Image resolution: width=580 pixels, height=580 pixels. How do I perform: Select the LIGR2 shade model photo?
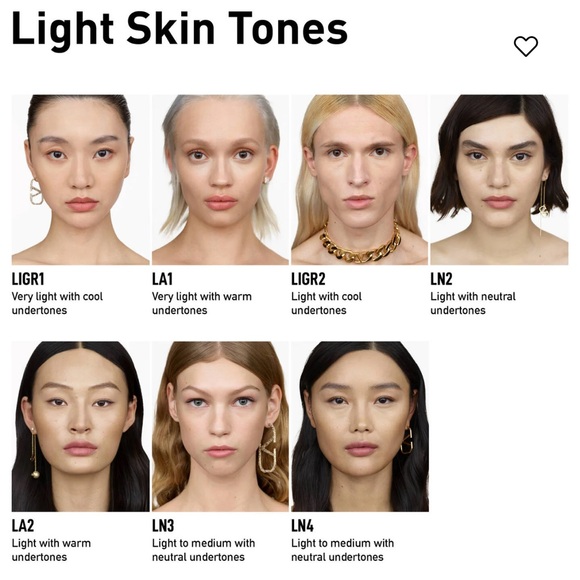click(x=359, y=180)
